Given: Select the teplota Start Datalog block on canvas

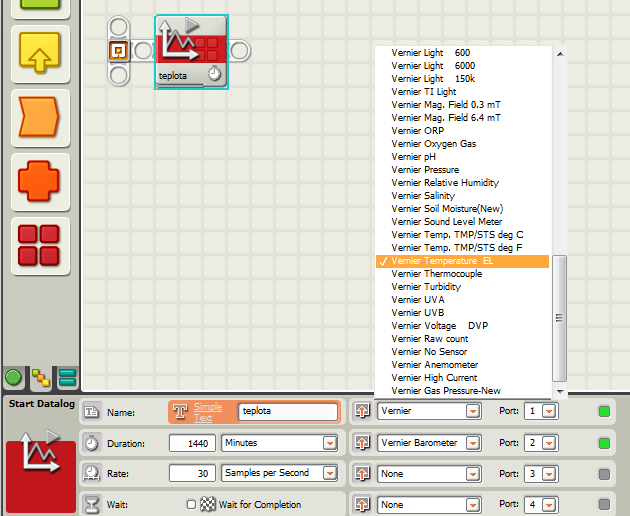Looking at the screenshot, I should (191, 51).
